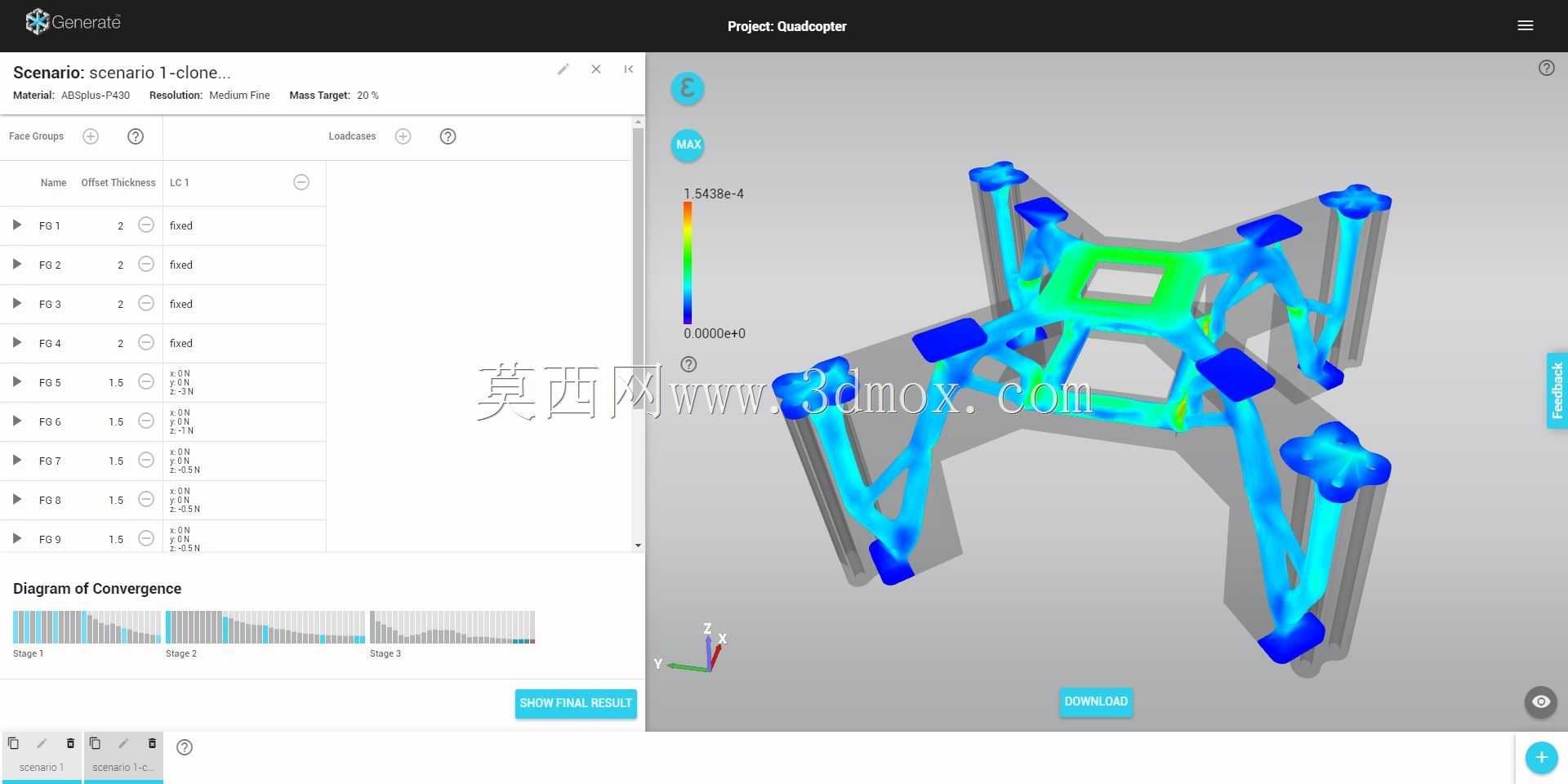Remove face group FG 1

(146, 225)
